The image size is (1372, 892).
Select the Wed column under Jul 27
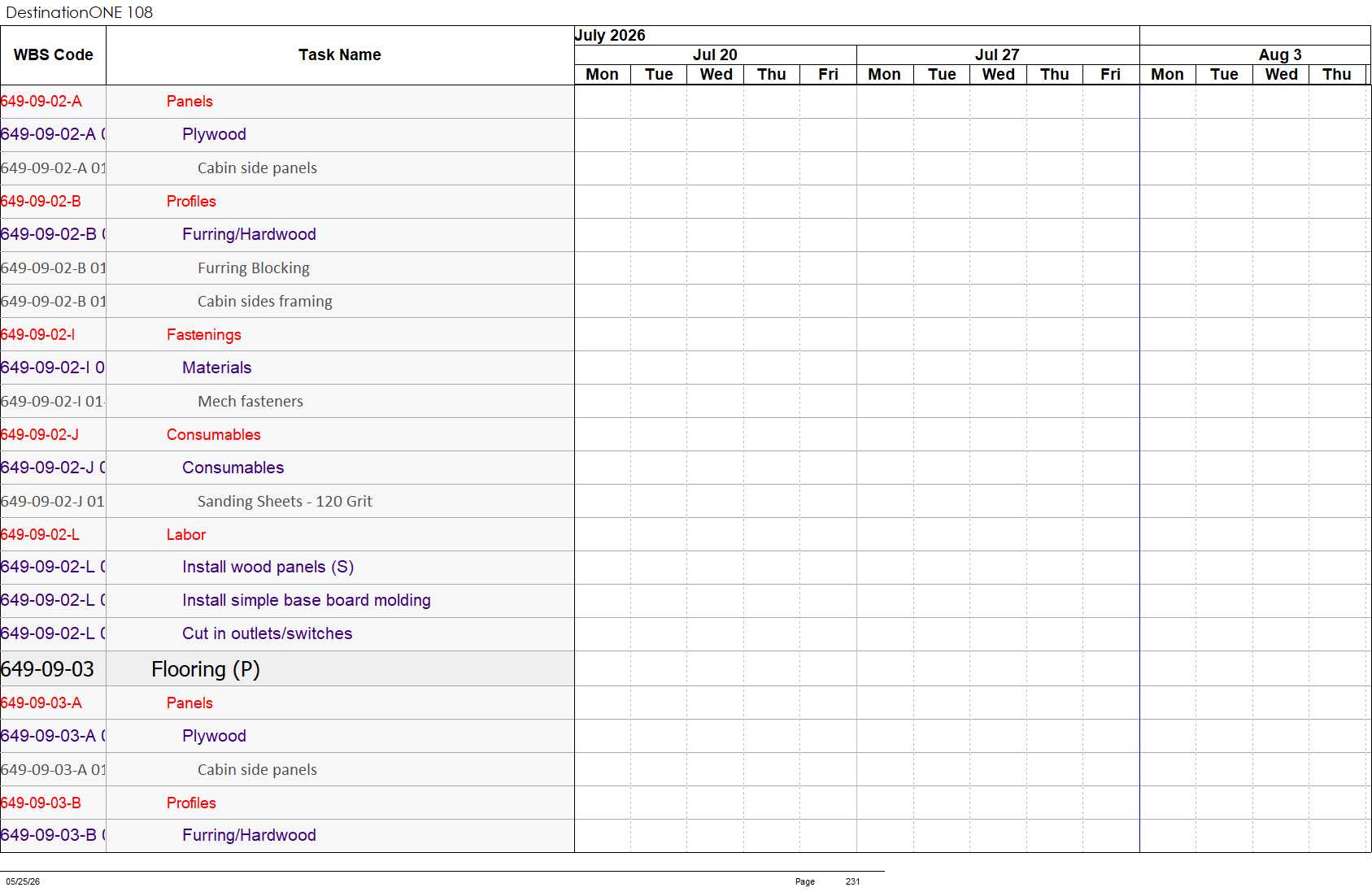998,75
